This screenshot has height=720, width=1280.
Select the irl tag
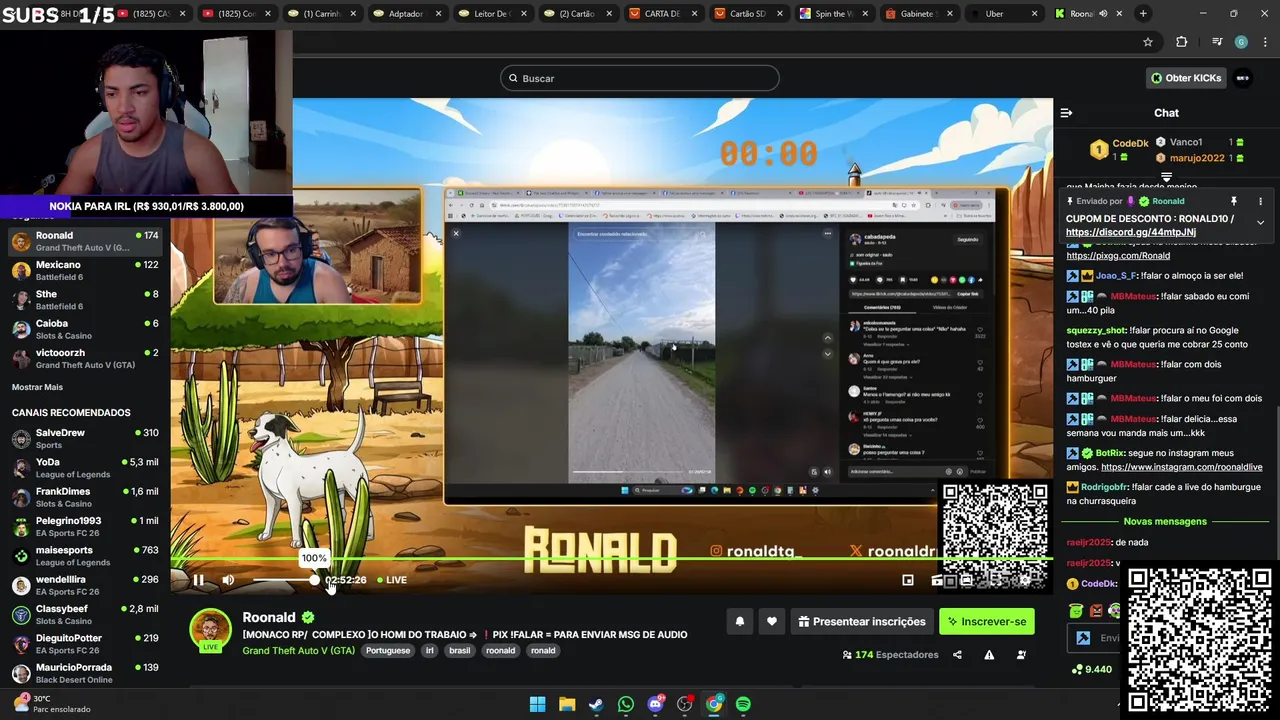click(x=430, y=651)
